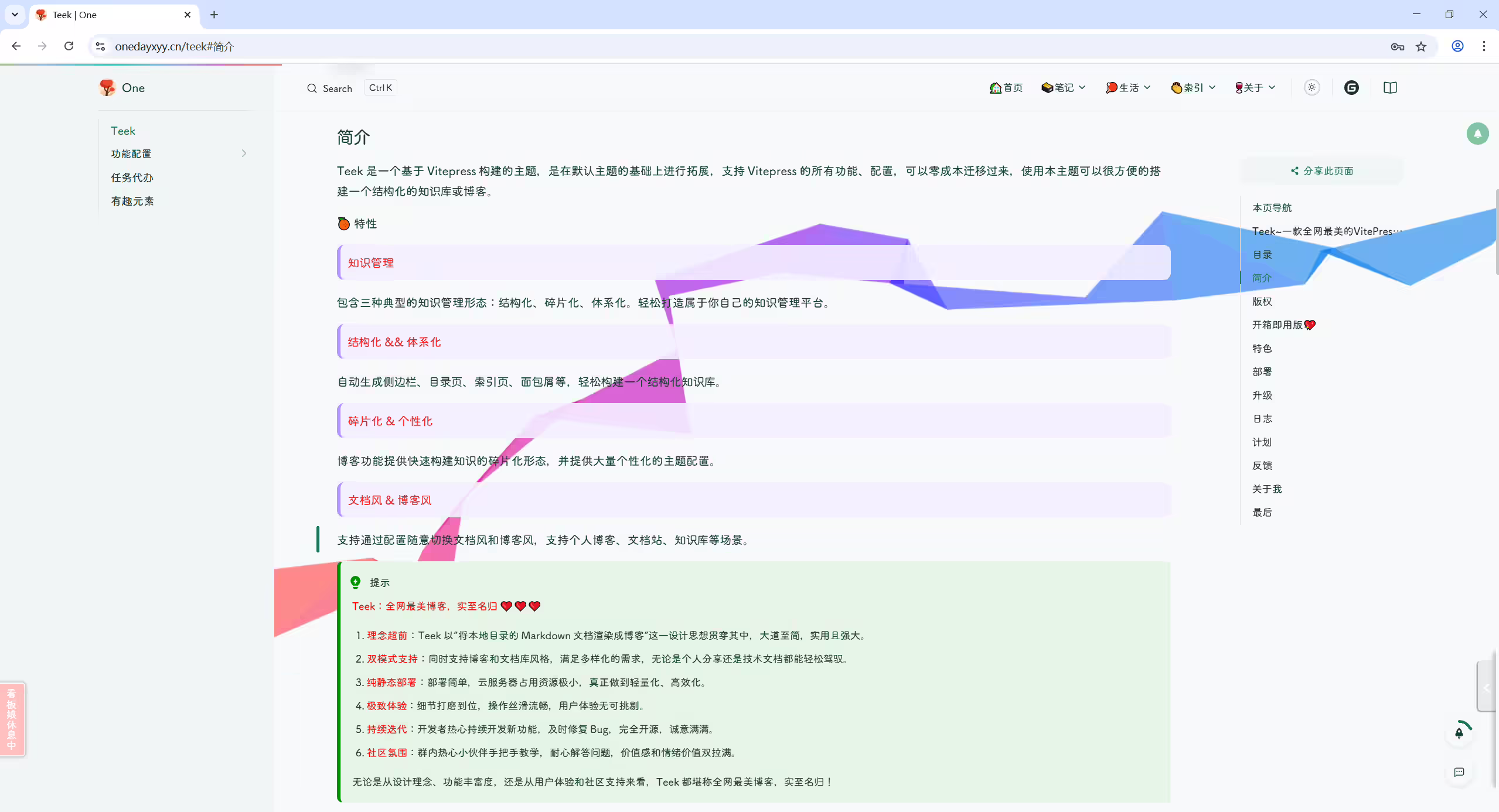Click the 分享此页面 share button
The height and width of the screenshot is (812, 1499).
click(x=1321, y=170)
